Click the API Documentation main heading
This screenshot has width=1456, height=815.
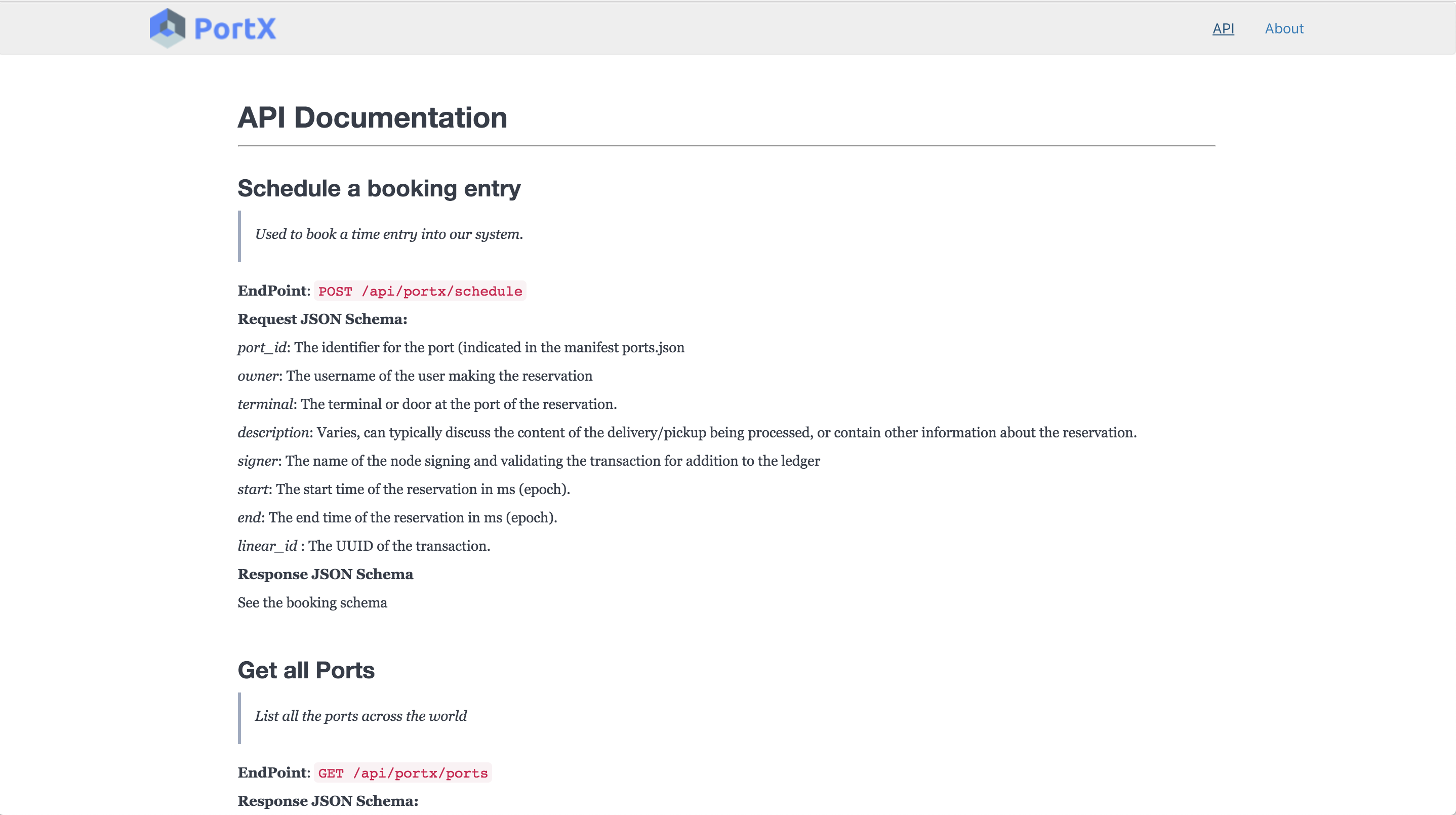pyautogui.click(x=372, y=117)
